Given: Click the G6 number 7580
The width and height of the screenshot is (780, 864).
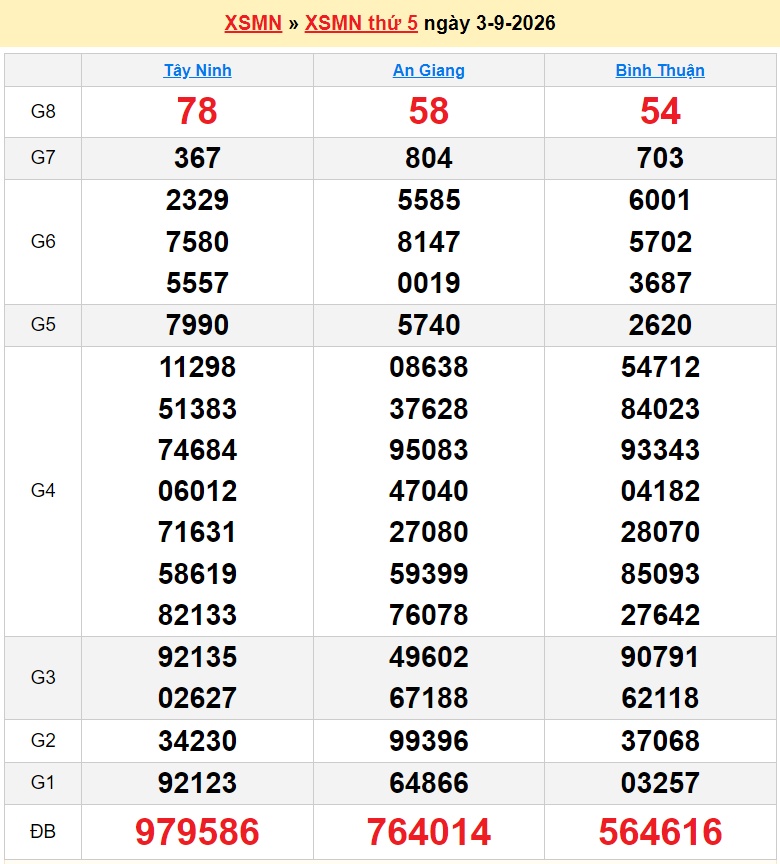Looking at the screenshot, I should 197,242.
